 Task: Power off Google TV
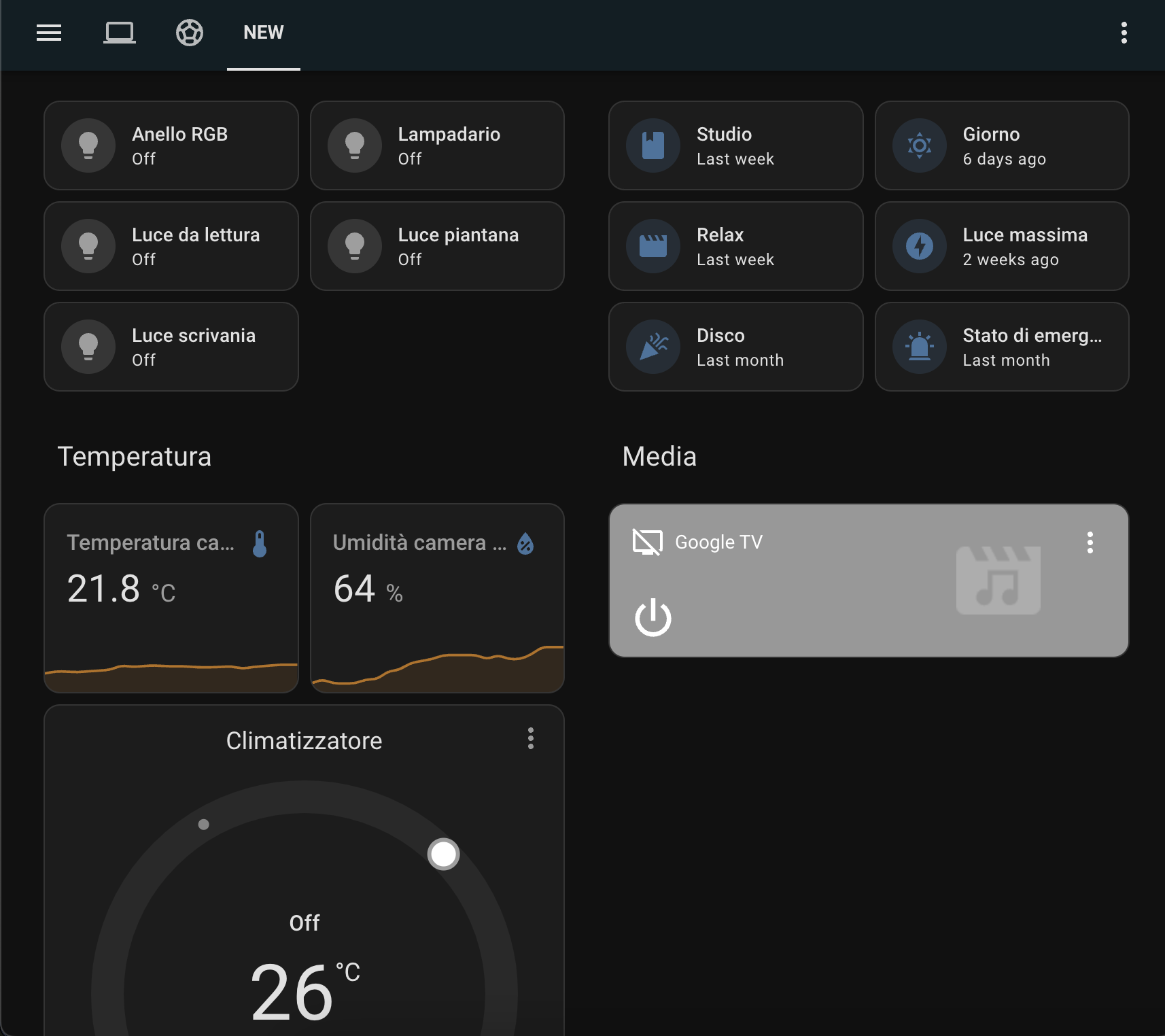coord(652,617)
